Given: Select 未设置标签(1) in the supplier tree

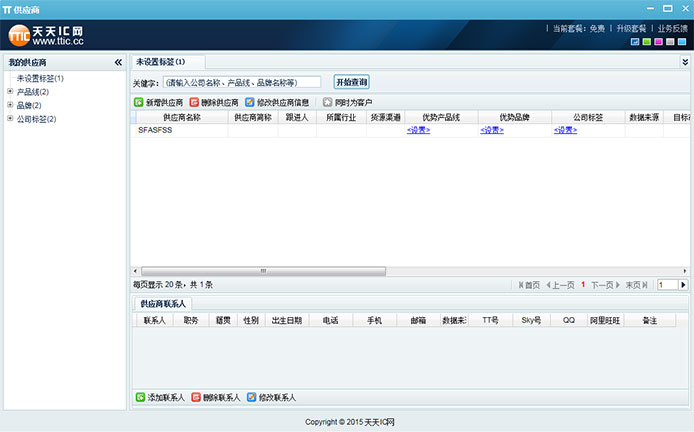Looking at the screenshot, I should (x=40, y=78).
